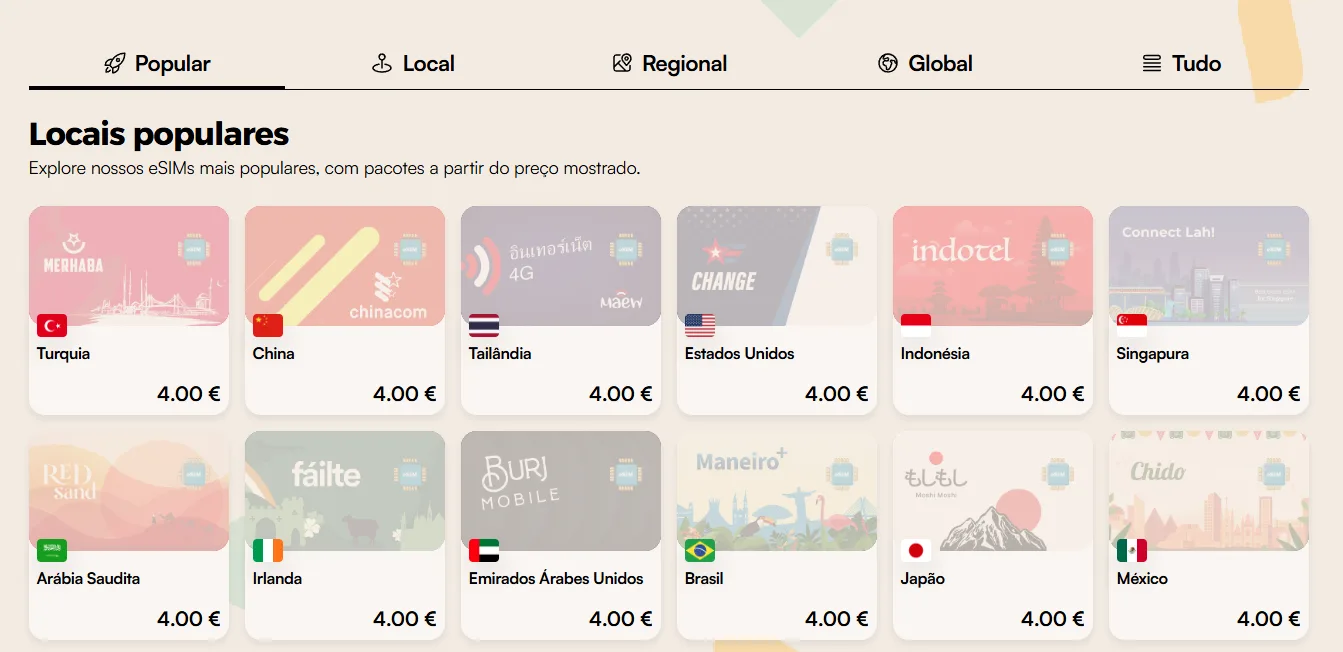The height and width of the screenshot is (652, 1343).
Task: Open the RED sand Saudi card image
Action: 128,488
